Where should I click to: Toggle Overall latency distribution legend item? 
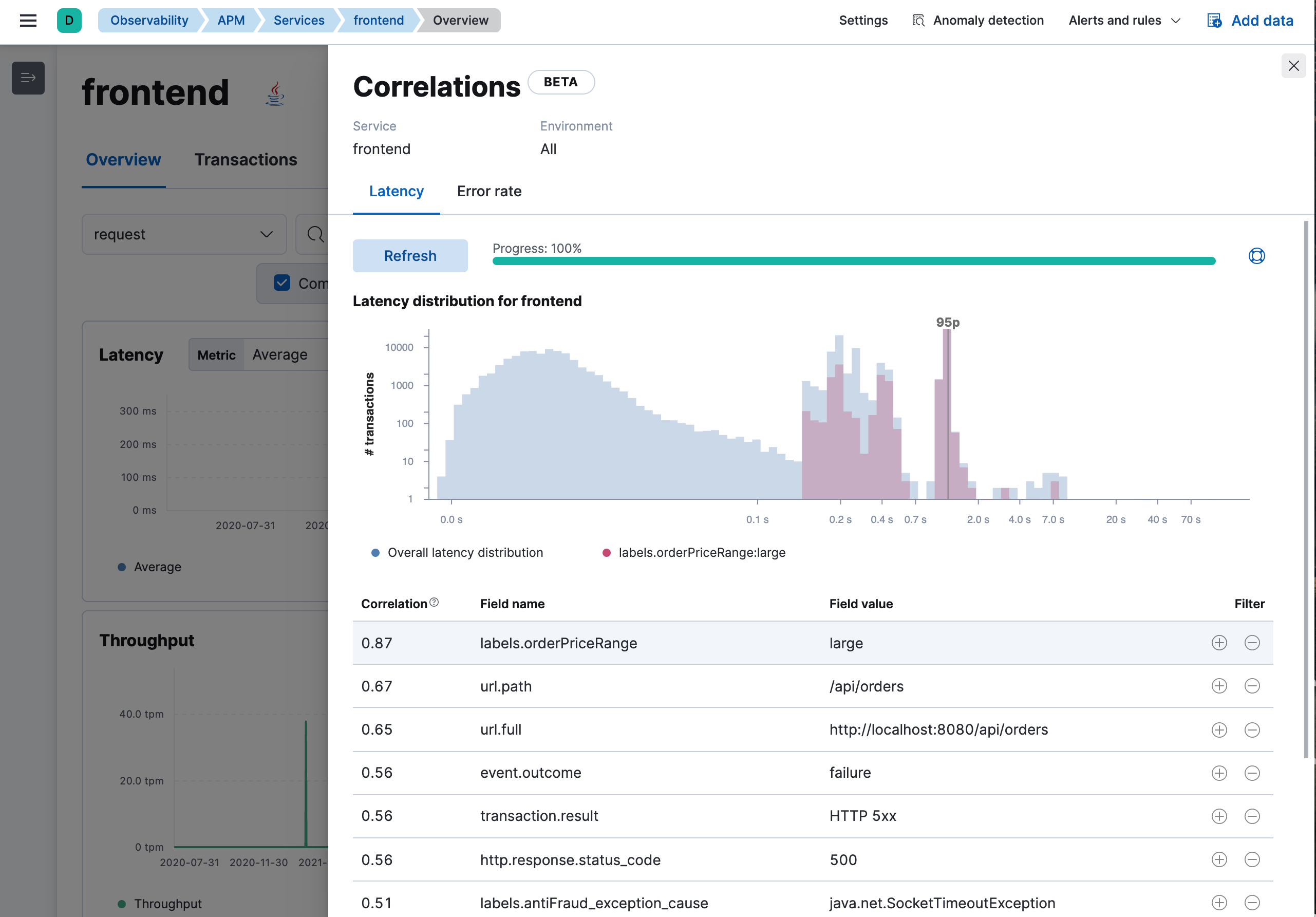[465, 552]
